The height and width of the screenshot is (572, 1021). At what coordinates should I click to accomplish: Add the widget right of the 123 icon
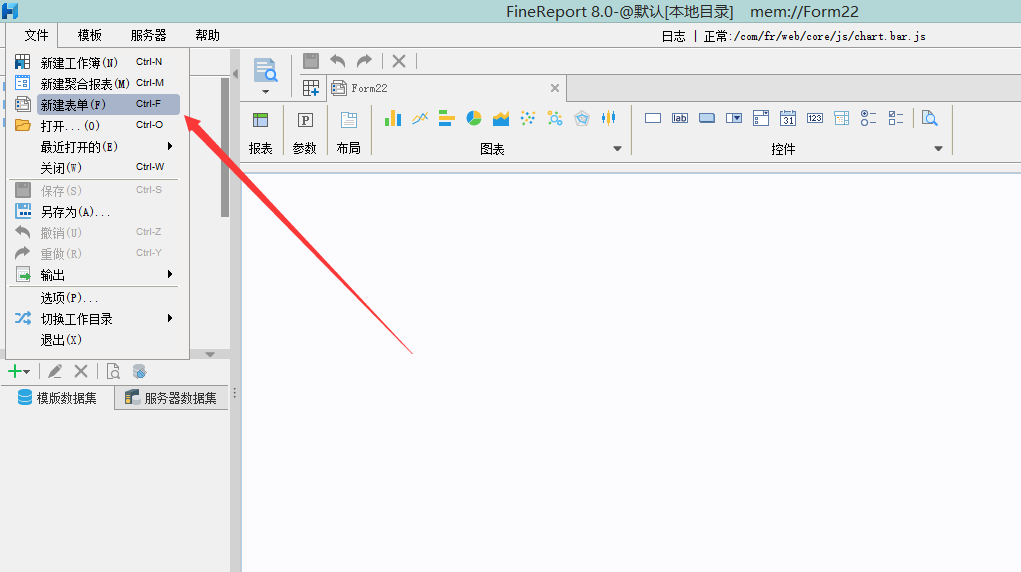tap(841, 118)
